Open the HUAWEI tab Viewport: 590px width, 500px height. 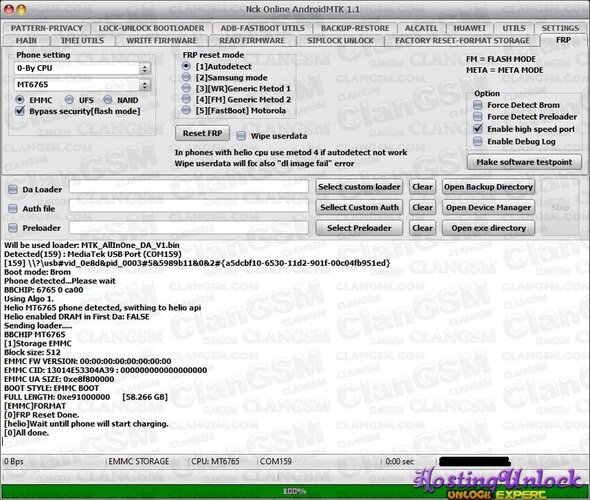pyautogui.click(x=469, y=28)
